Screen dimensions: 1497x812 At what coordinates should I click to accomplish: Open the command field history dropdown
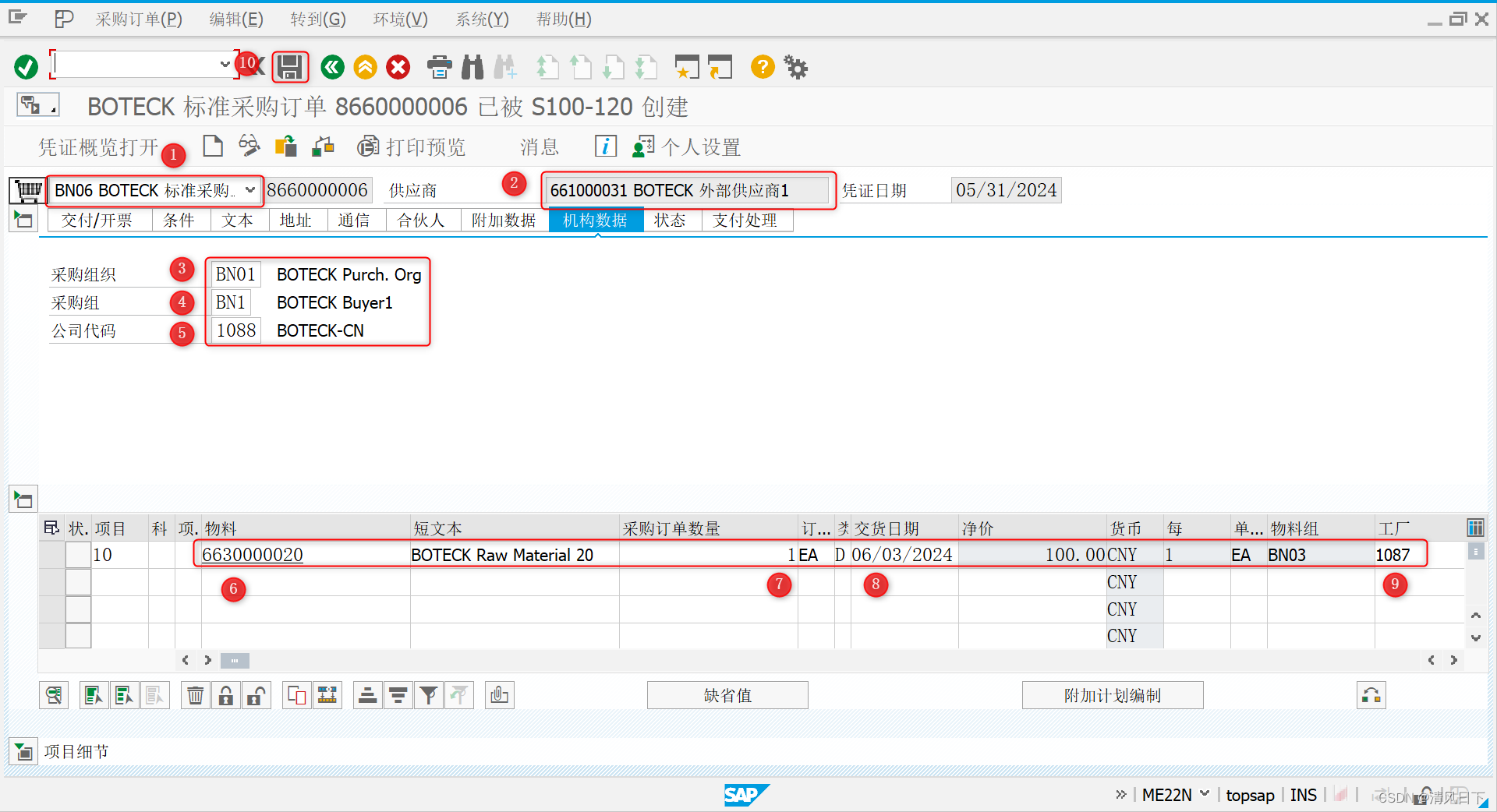pos(225,65)
